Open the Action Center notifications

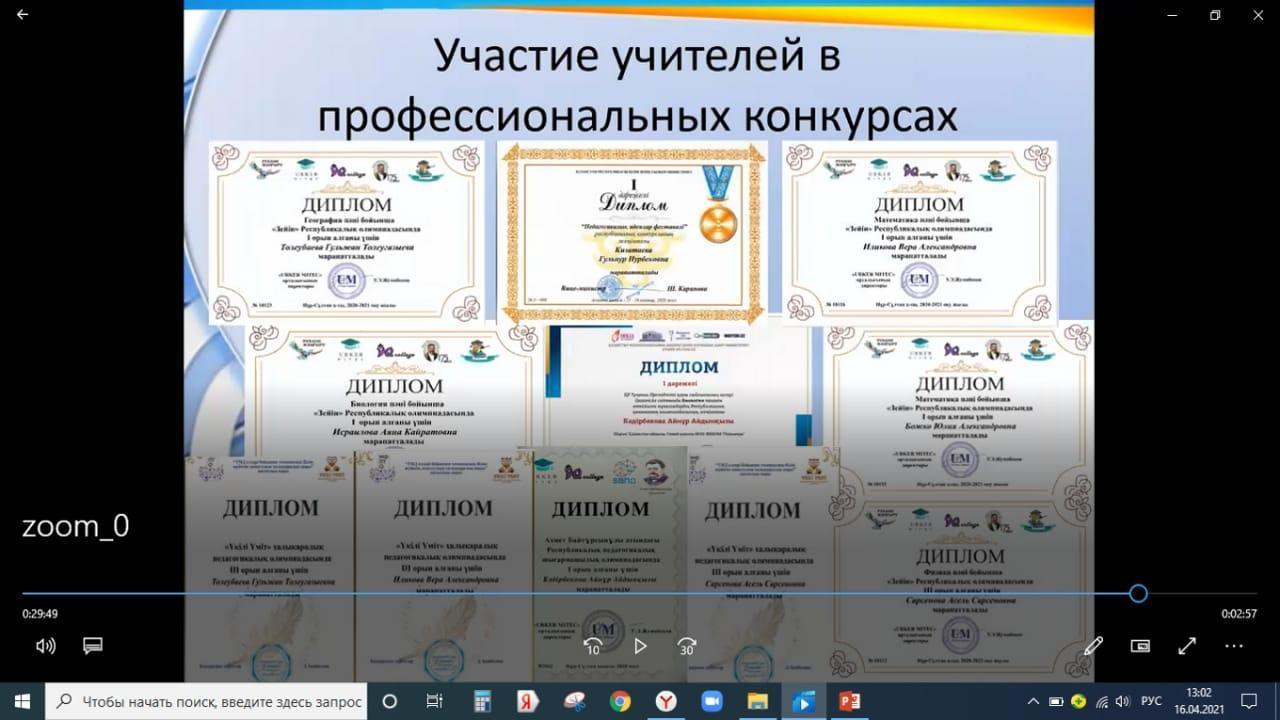[1249, 701]
